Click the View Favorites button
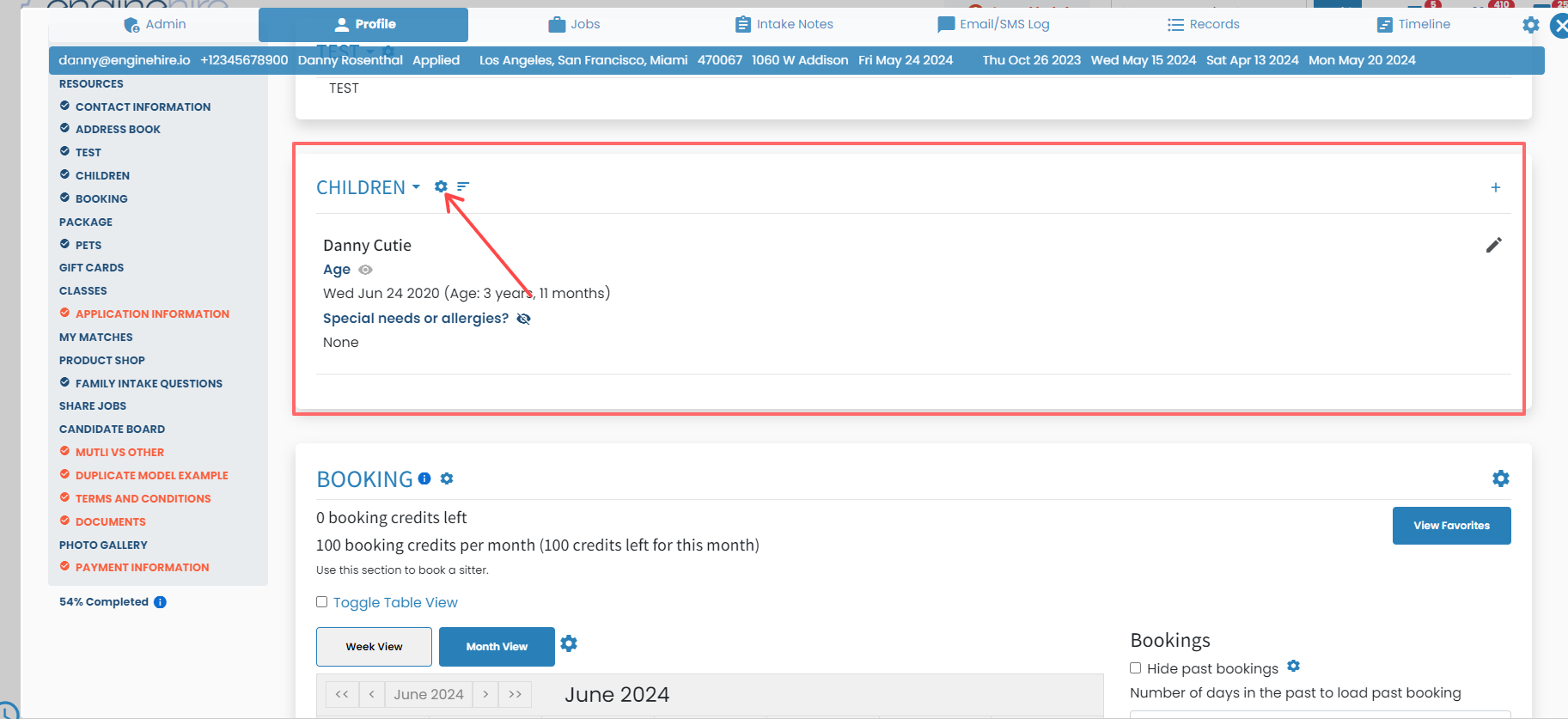The image size is (1568, 719). tap(1451, 526)
